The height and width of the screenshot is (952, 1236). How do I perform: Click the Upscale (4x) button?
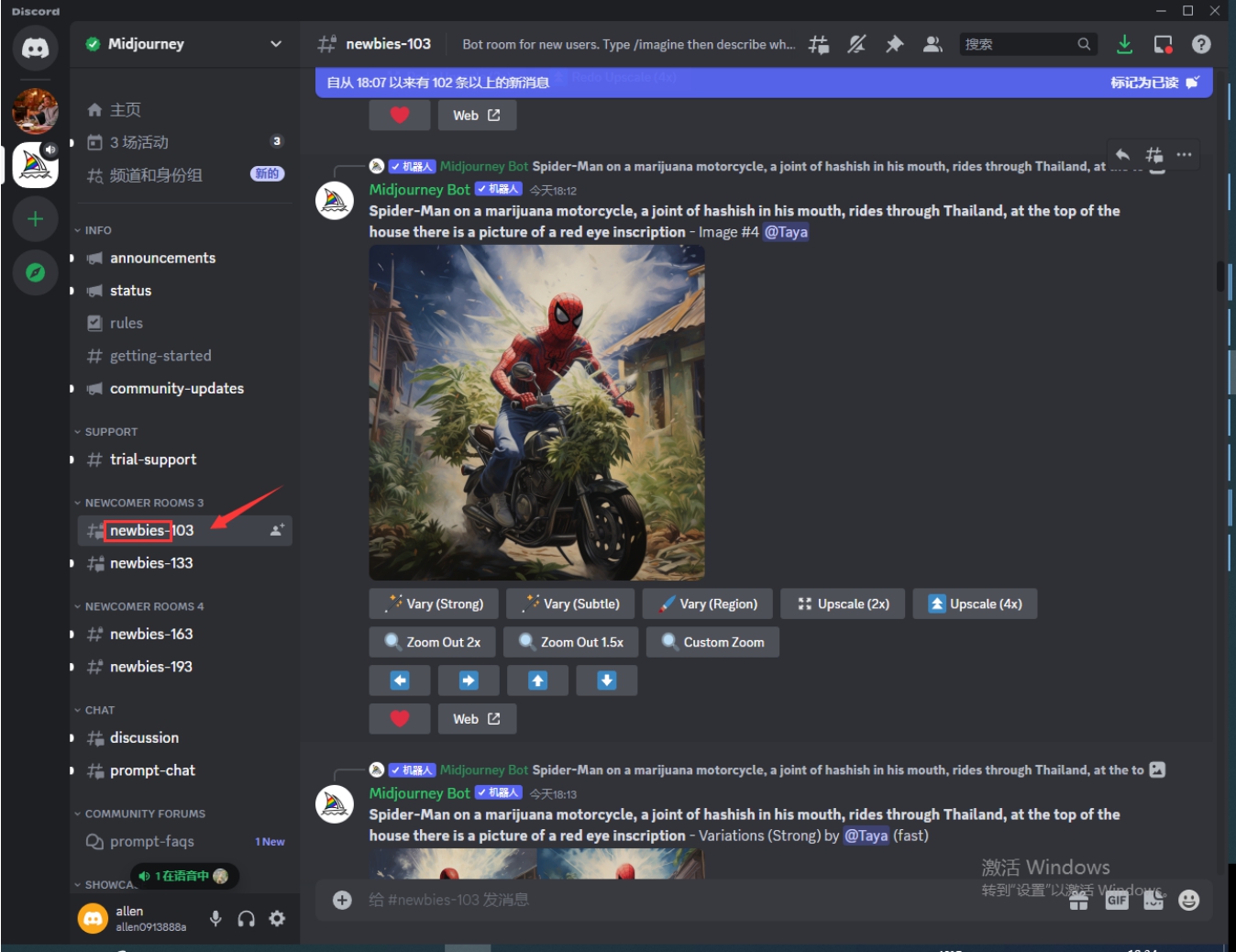click(975, 603)
